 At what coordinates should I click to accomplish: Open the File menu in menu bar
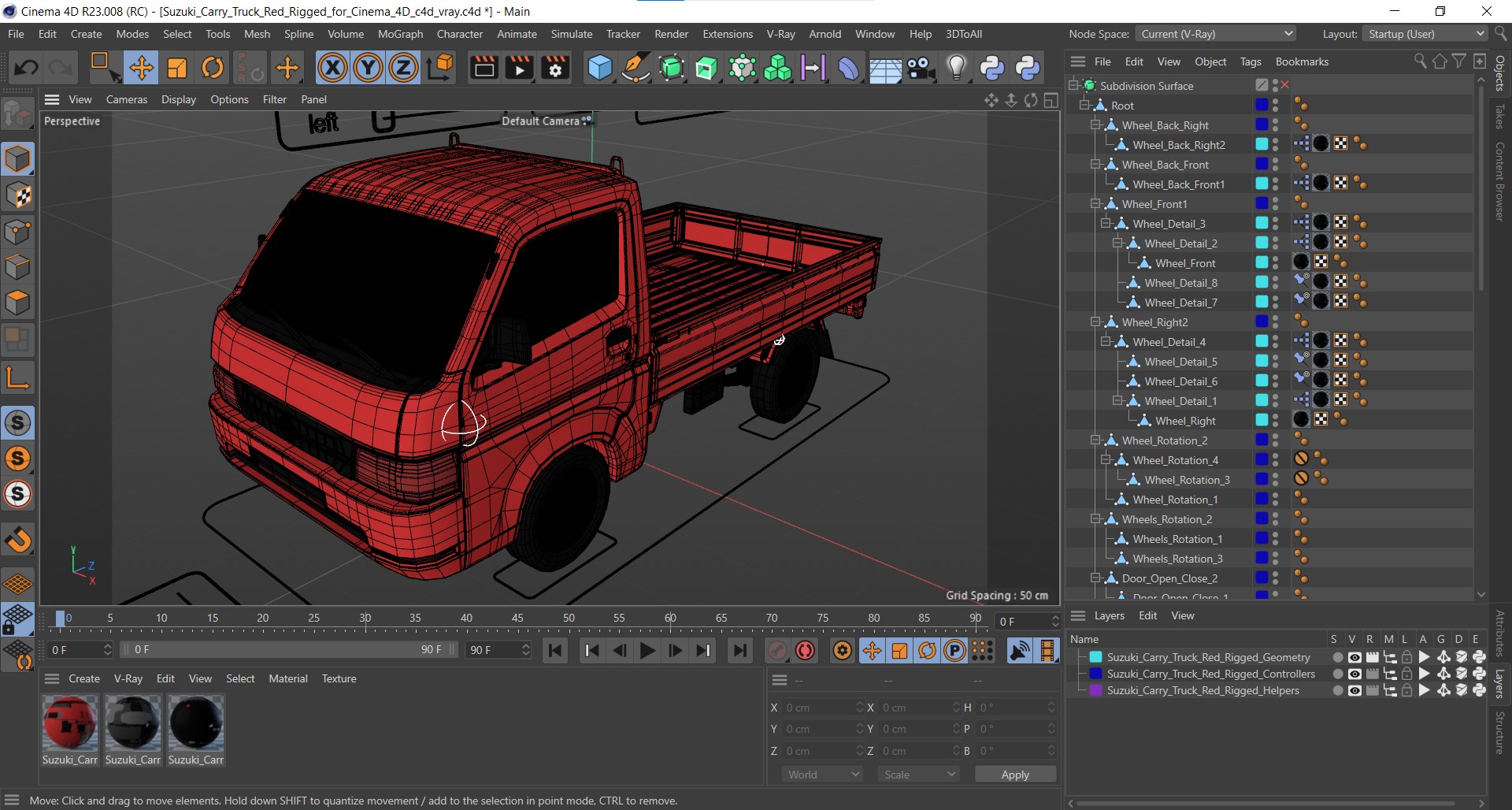coord(16,34)
